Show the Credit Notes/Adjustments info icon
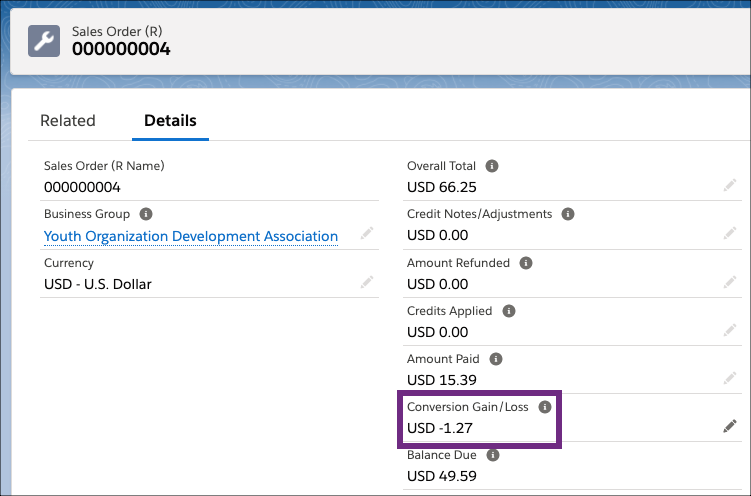The height and width of the screenshot is (496, 751). pos(568,214)
